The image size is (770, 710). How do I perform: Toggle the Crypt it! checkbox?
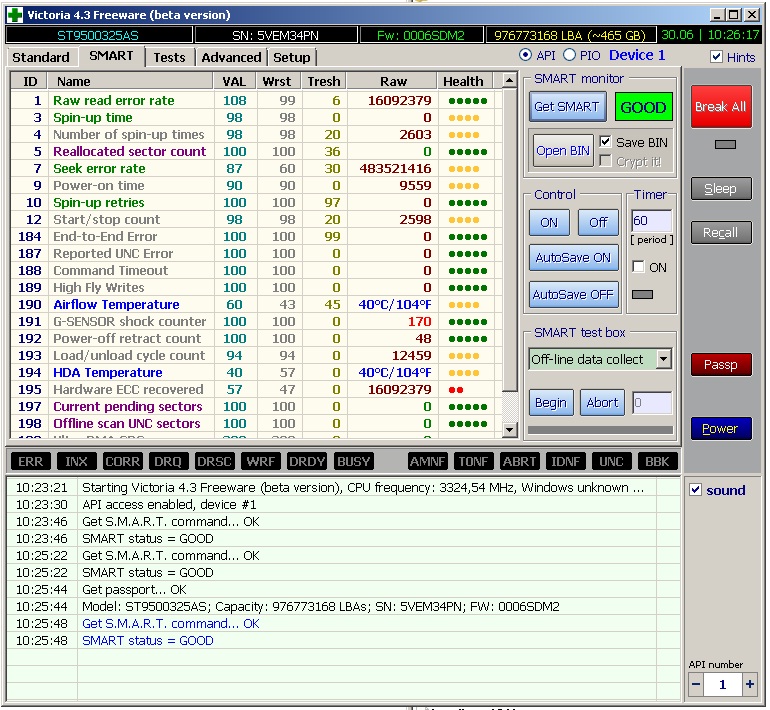click(605, 161)
